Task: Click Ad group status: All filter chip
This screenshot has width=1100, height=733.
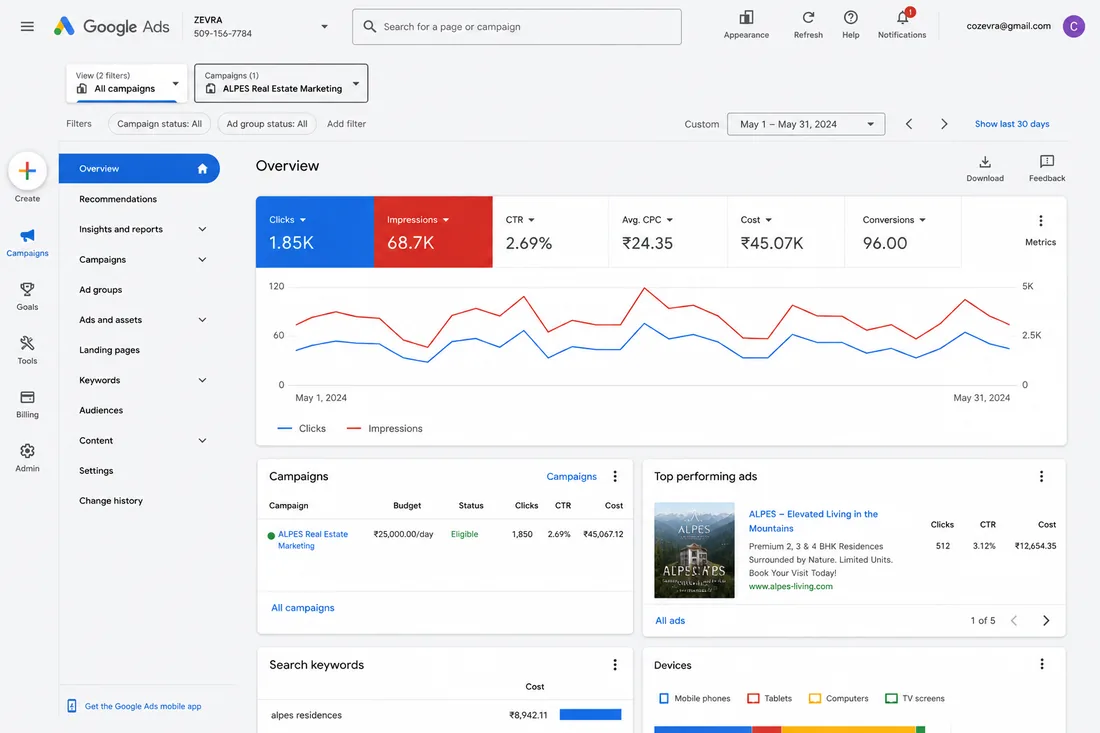Action: (267, 124)
